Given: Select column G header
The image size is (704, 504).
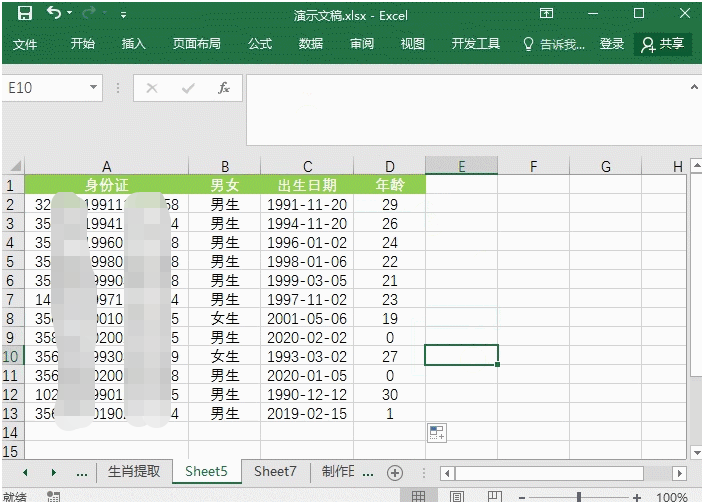Looking at the screenshot, I should pyautogui.click(x=606, y=167).
